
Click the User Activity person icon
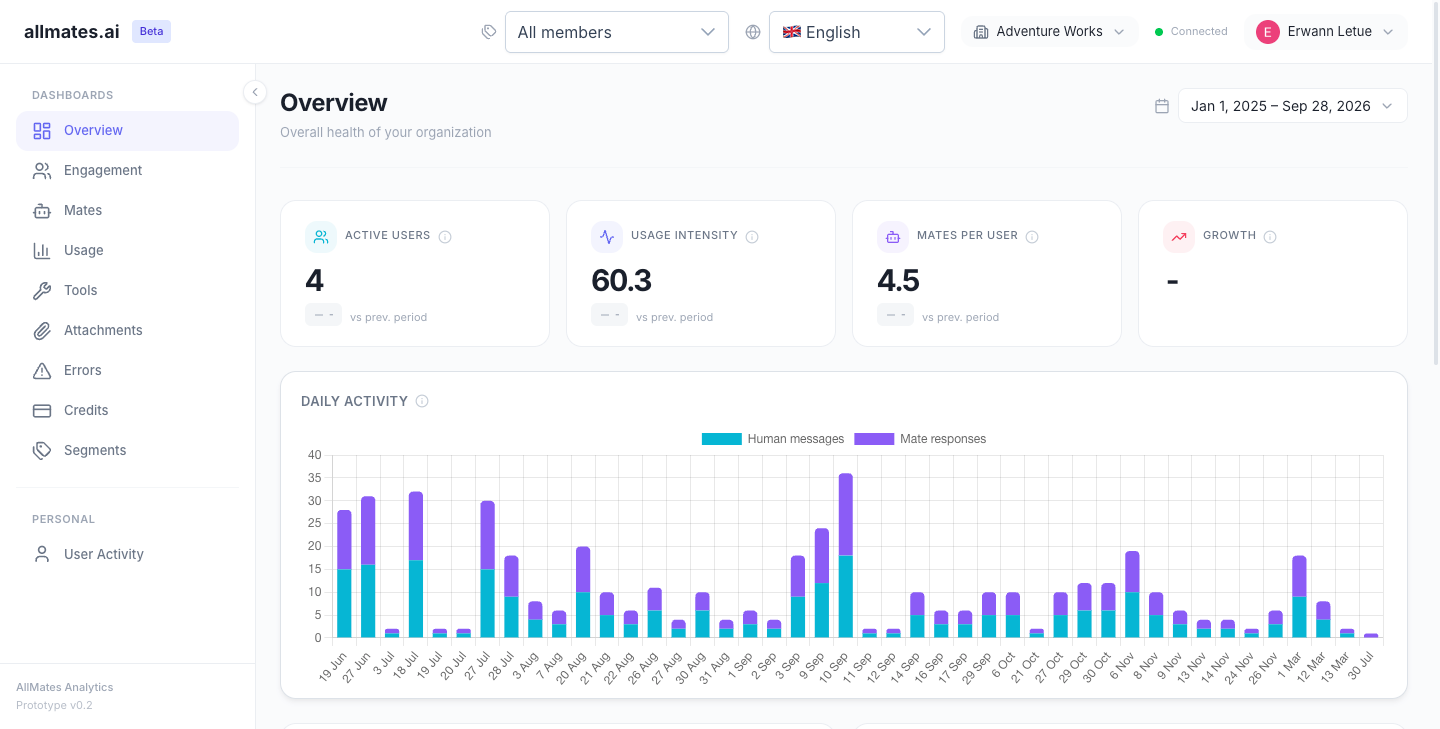point(42,554)
